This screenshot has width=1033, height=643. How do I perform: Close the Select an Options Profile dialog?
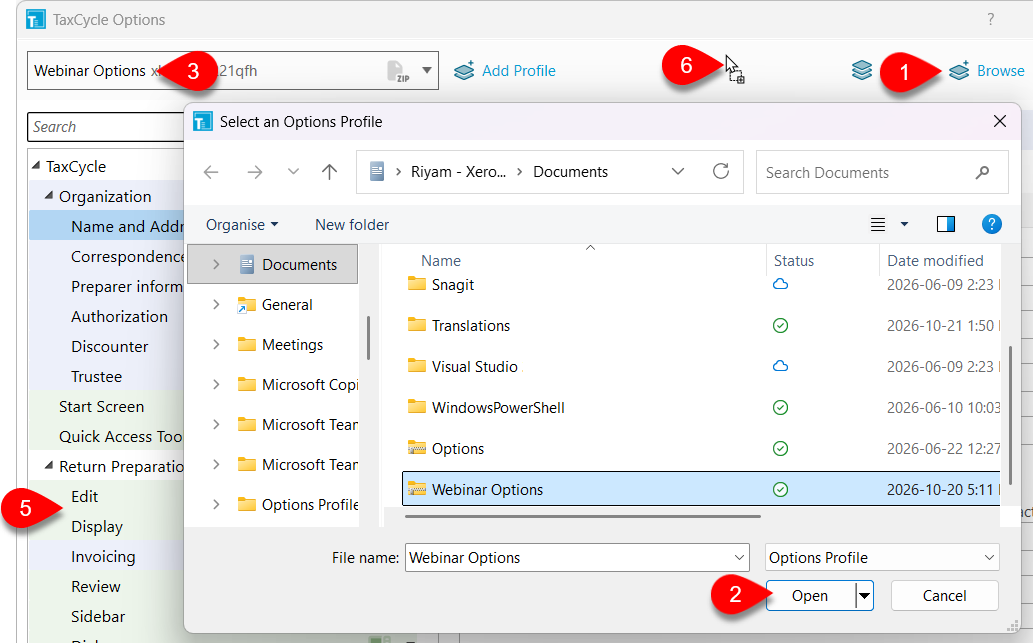pyautogui.click(x=999, y=121)
